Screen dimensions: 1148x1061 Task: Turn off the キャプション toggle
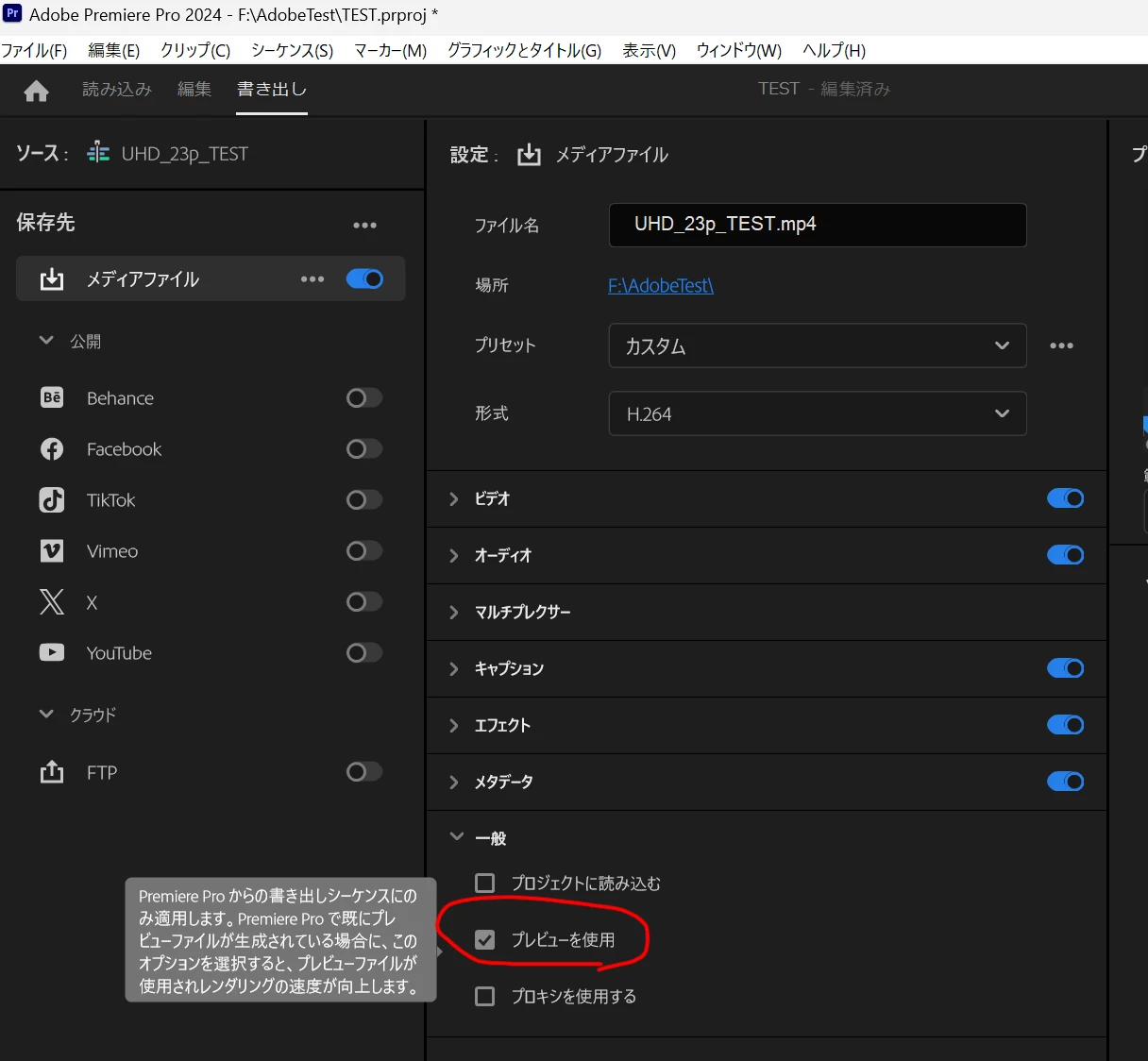[1065, 668]
